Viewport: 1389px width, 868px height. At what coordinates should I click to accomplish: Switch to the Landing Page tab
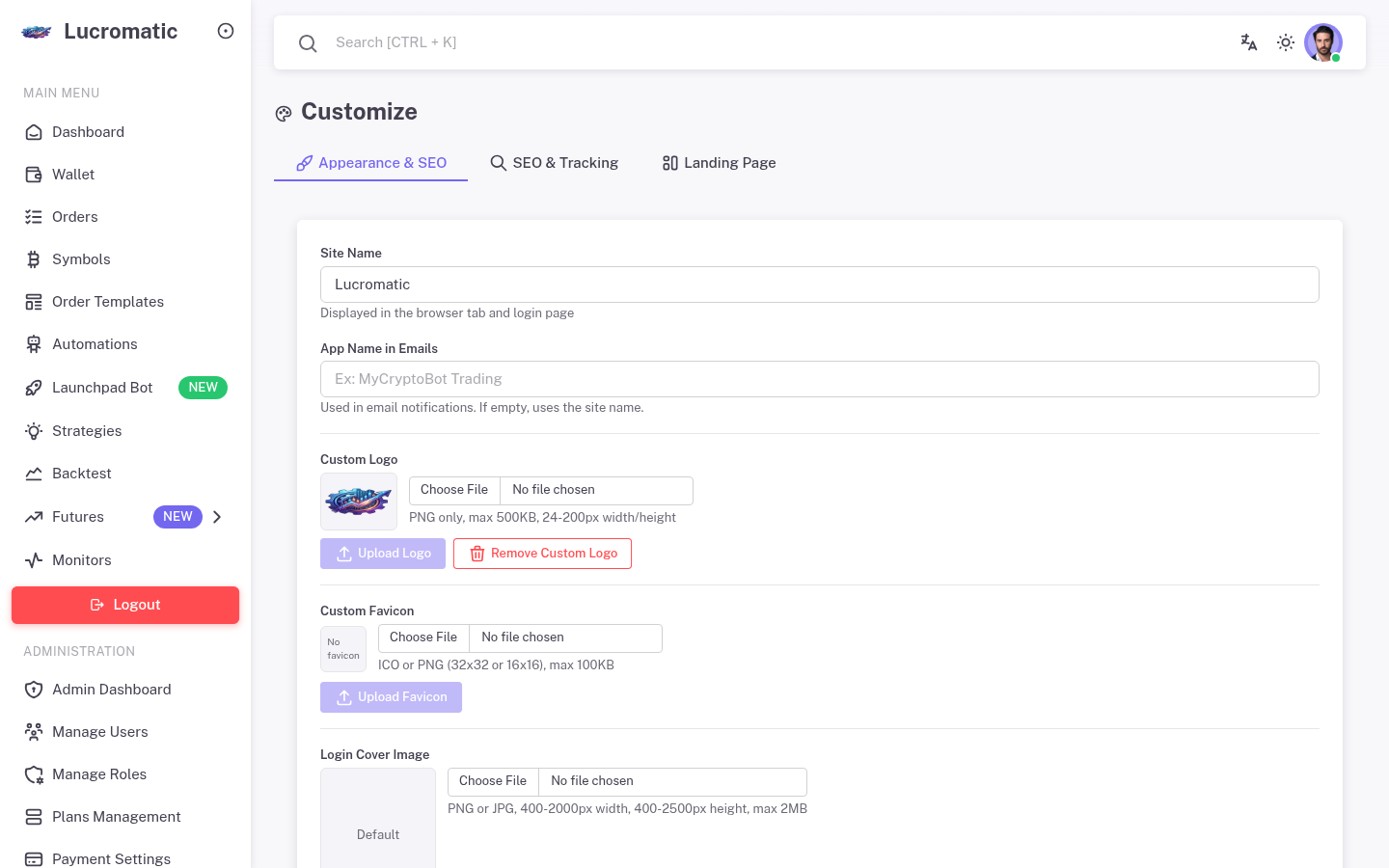[719, 163]
